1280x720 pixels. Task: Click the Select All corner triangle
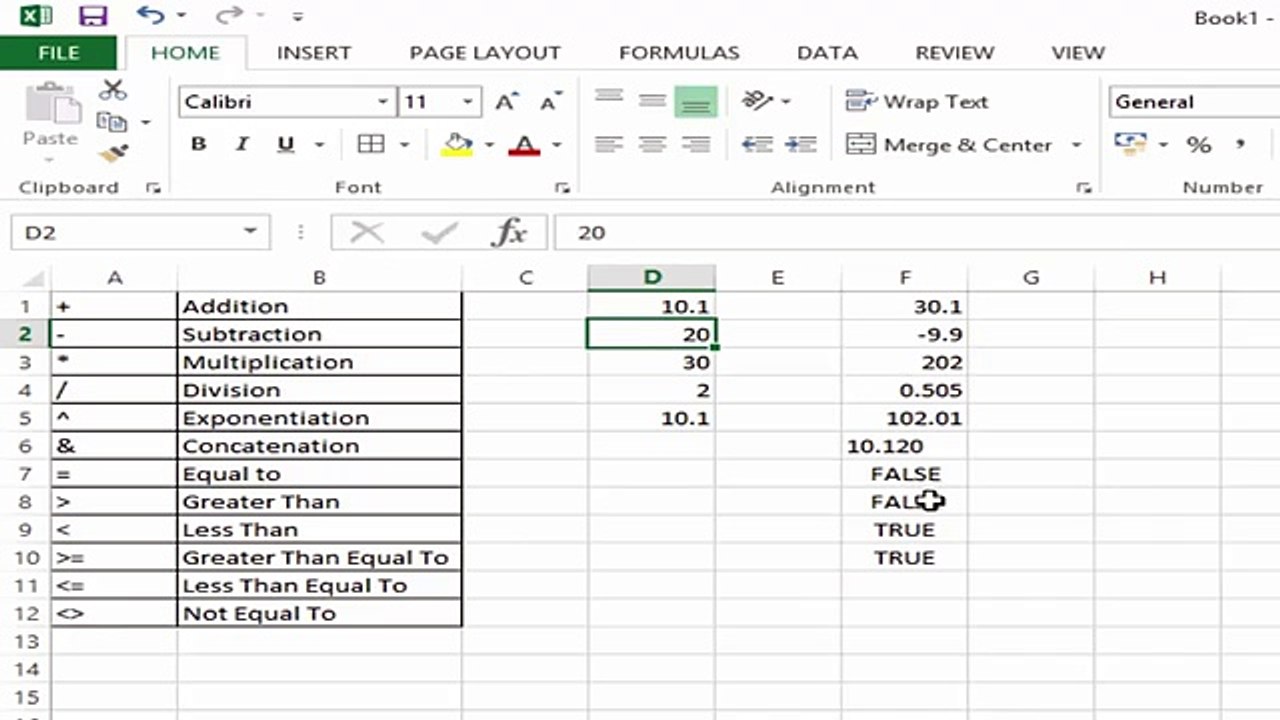click(33, 278)
